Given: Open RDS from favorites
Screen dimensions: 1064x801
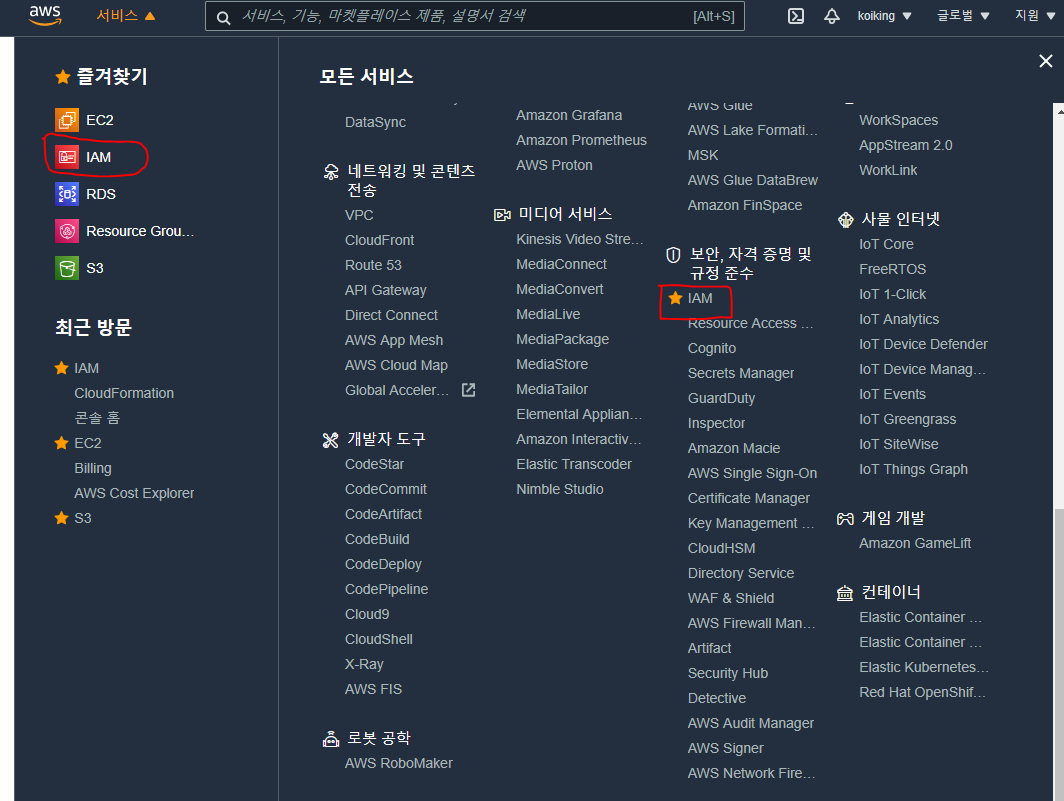Looking at the screenshot, I should pos(101,194).
